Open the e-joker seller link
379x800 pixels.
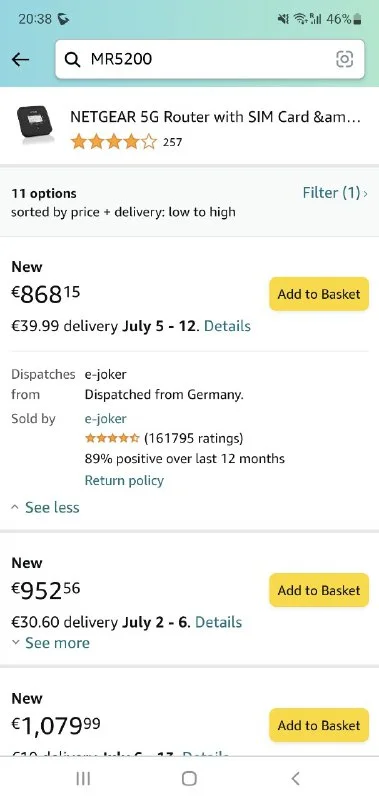coord(106,418)
